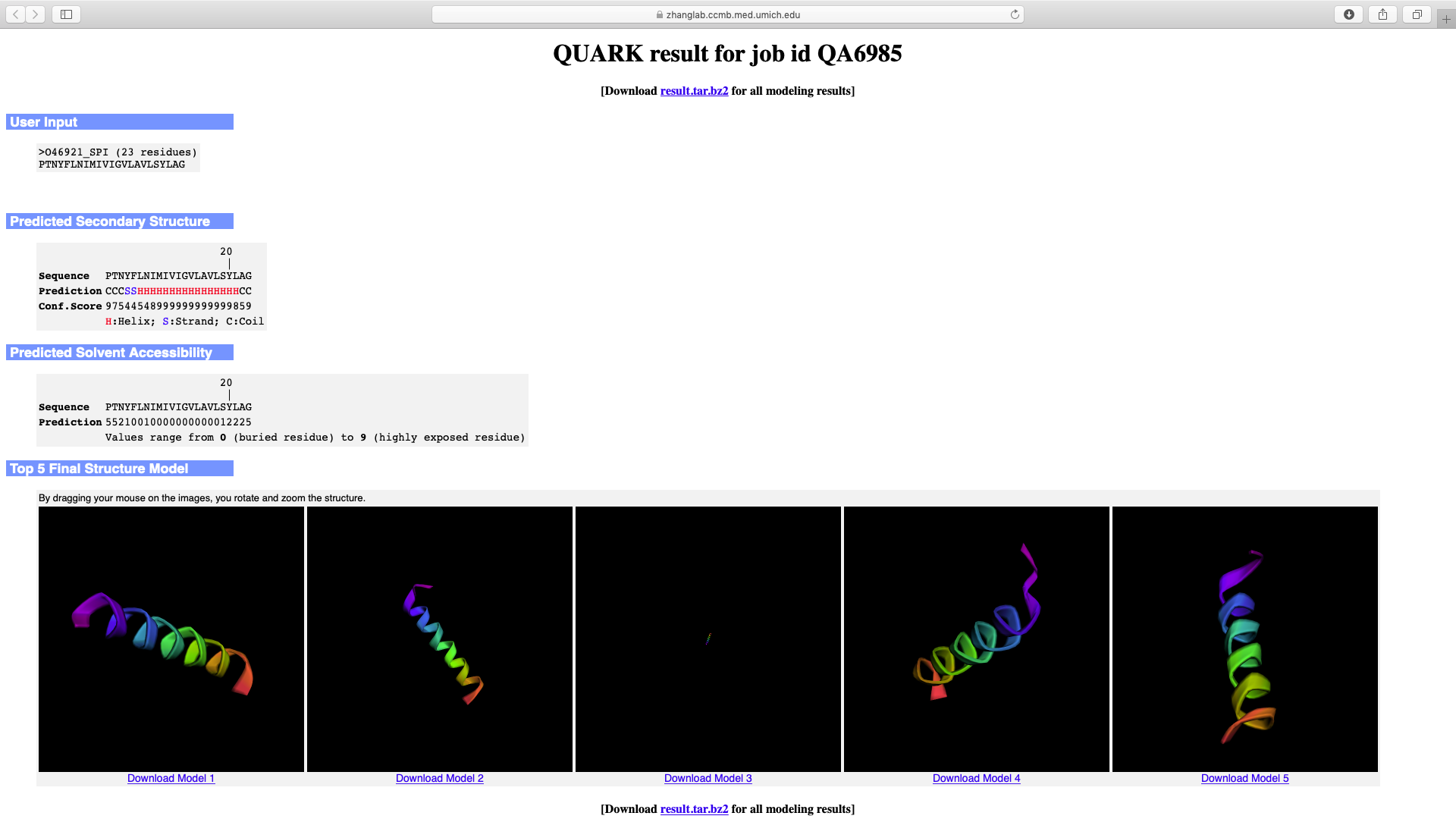The height and width of the screenshot is (819, 1456).
Task: Click the dragging-your-mouse instruction text
Action: click(x=202, y=498)
